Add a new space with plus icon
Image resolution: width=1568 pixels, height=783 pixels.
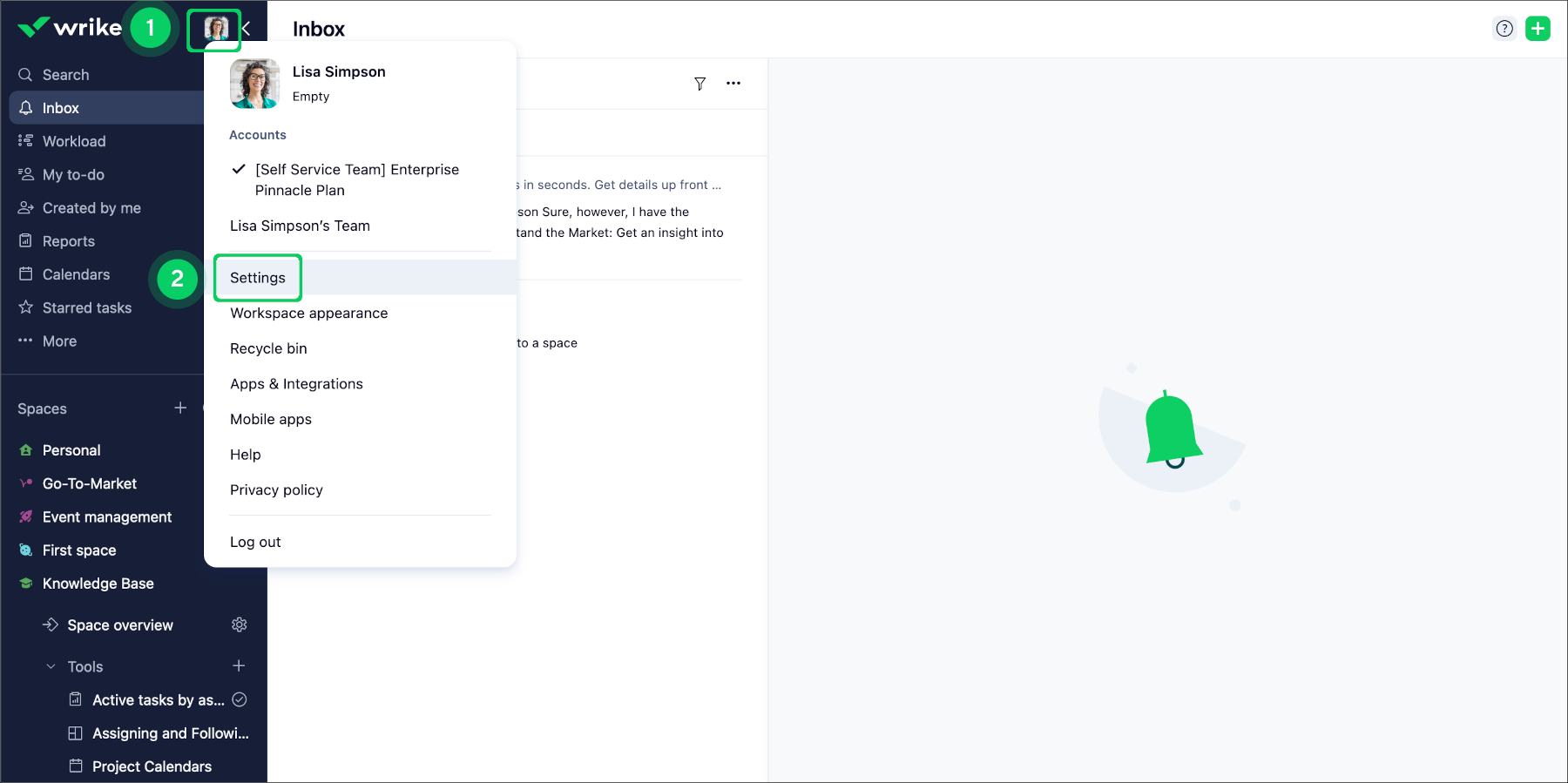tap(180, 408)
